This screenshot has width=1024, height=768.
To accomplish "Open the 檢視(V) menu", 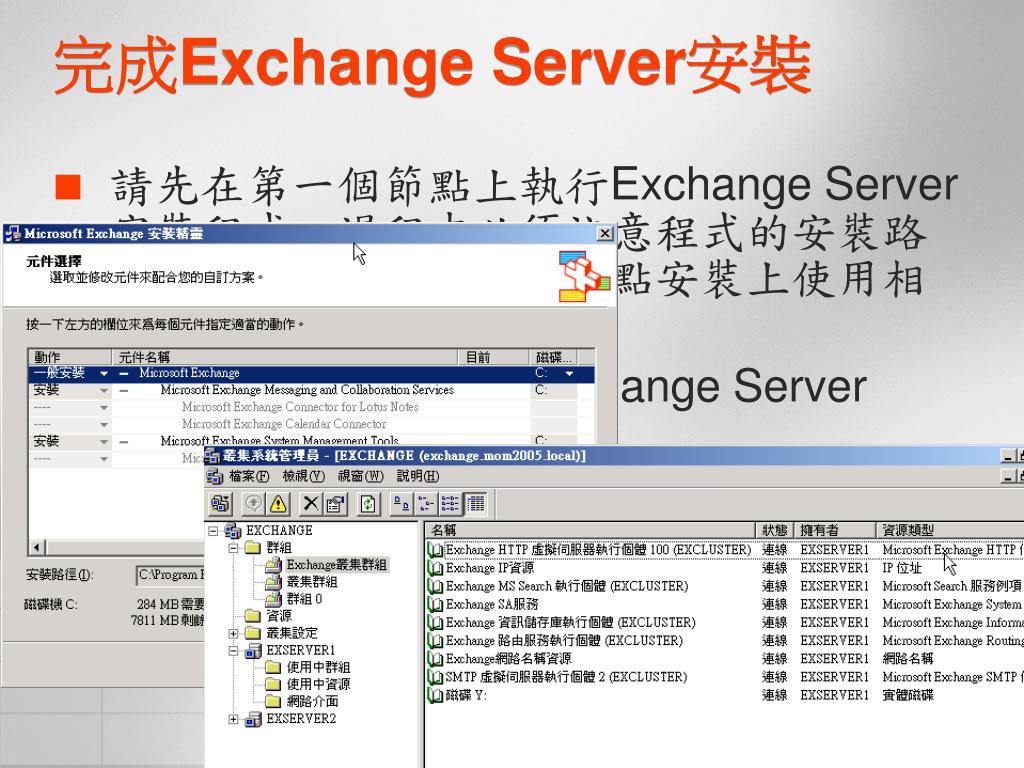I will pyautogui.click(x=304, y=476).
